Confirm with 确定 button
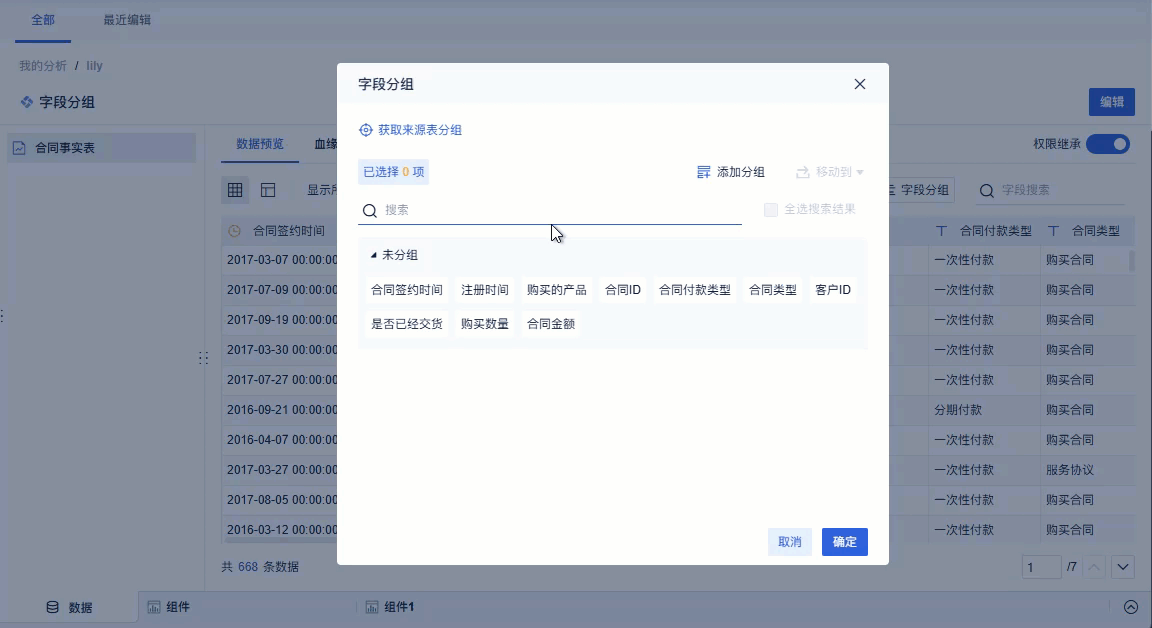1152x628 pixels. pos(844,542)
